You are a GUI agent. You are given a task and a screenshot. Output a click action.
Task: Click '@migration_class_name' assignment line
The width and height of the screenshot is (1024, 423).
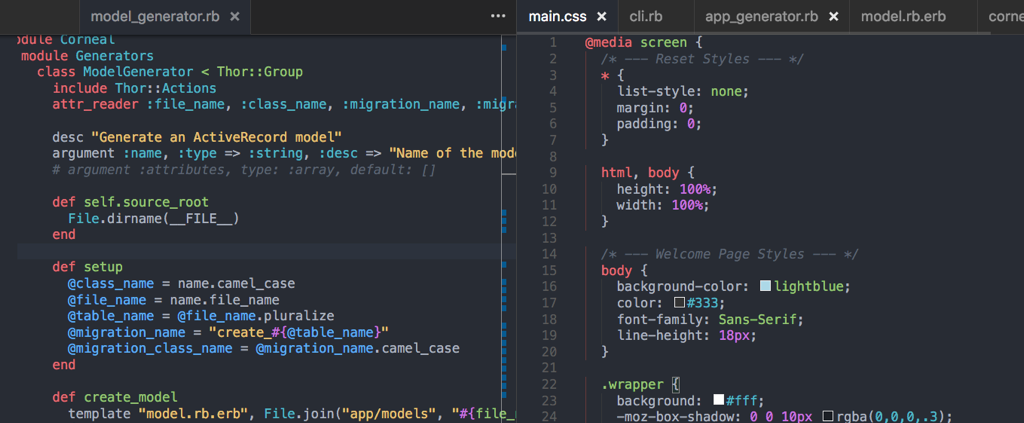coord(264,349)
